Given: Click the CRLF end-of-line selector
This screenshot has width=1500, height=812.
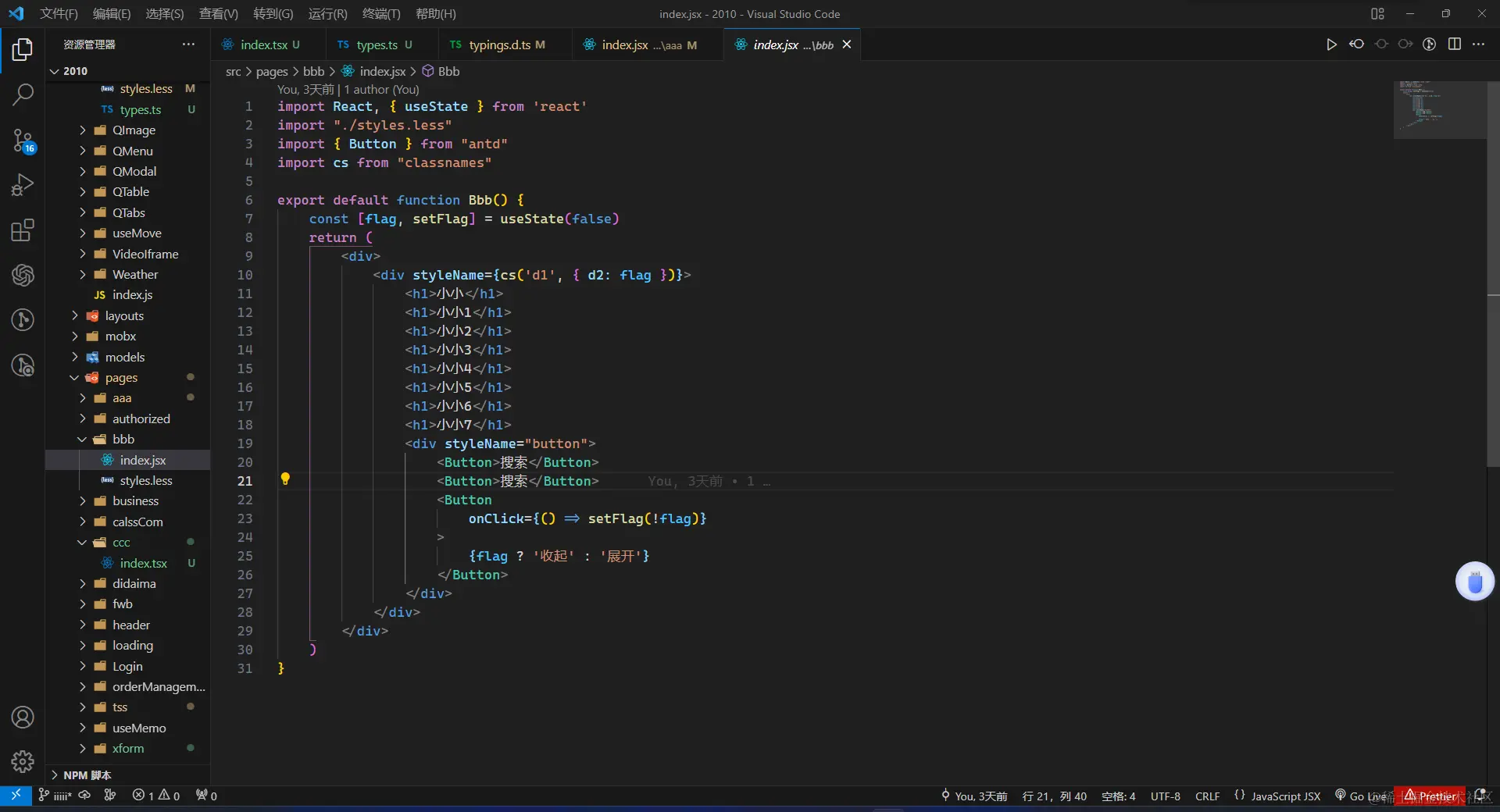Looking at the screenshot, I should 1207,796.
